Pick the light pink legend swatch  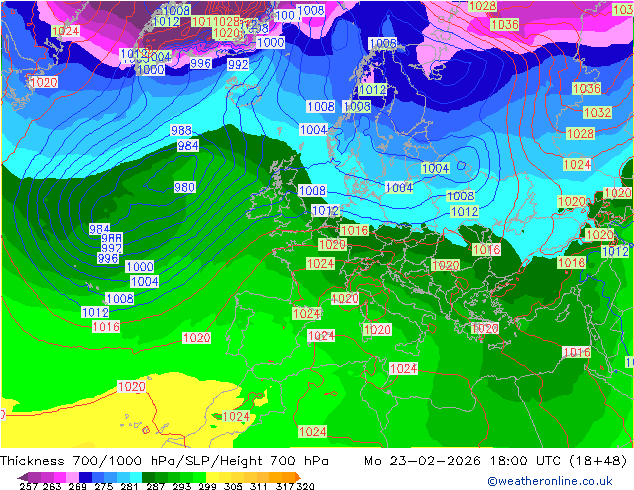click(72, 477)
